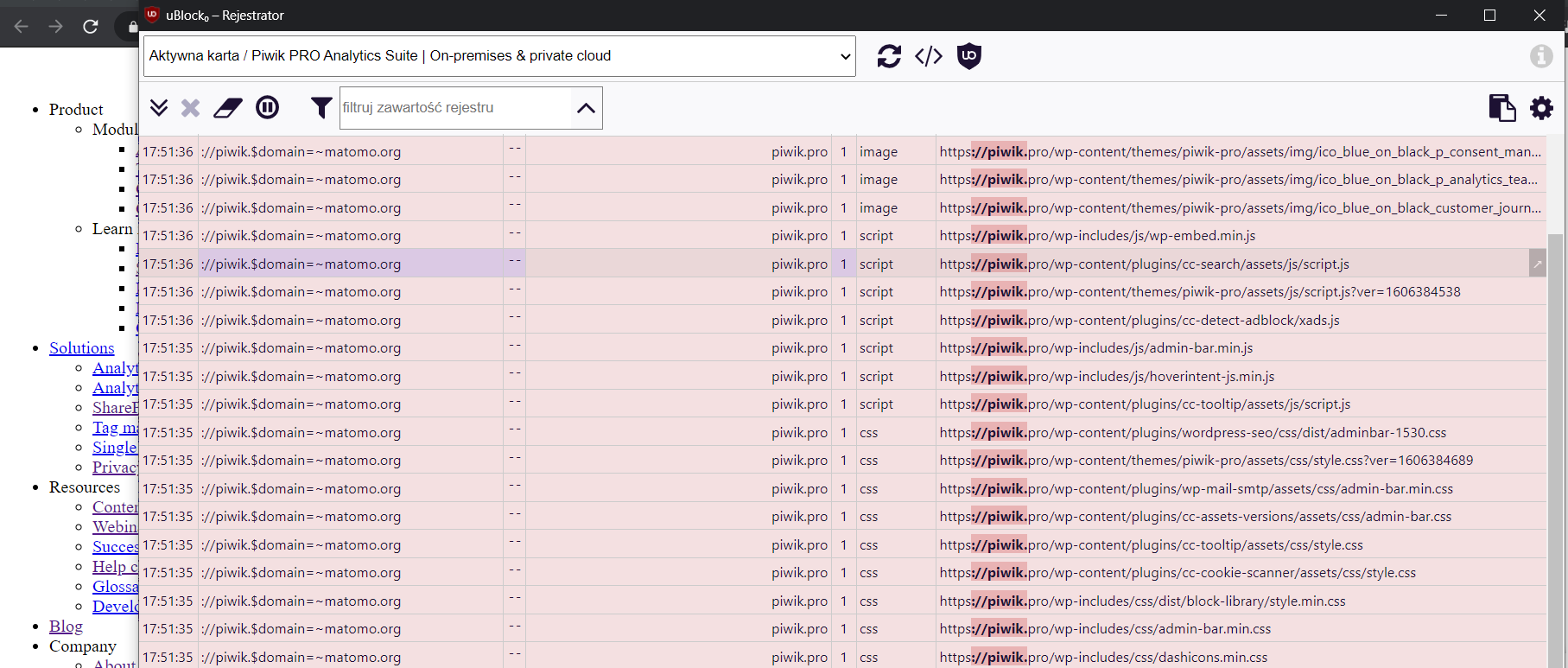Open the active tab selector dropdown
1568x668 pixels.
[x=499, y=56]
